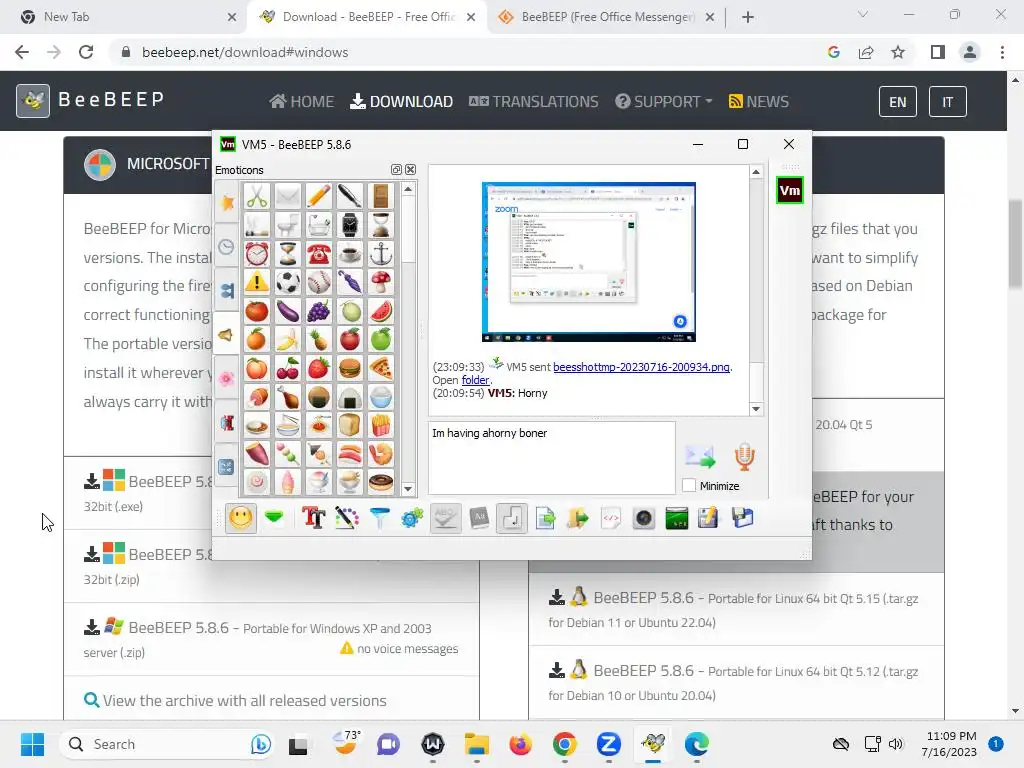Open the text color pencil tool

coord(347,519)
